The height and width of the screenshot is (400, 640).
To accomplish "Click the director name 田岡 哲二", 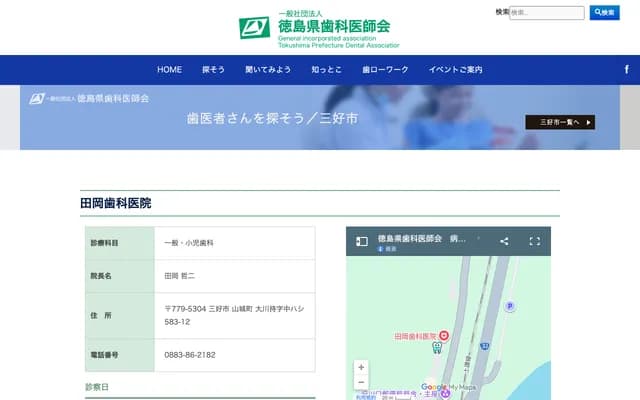I will click(180, 276).
